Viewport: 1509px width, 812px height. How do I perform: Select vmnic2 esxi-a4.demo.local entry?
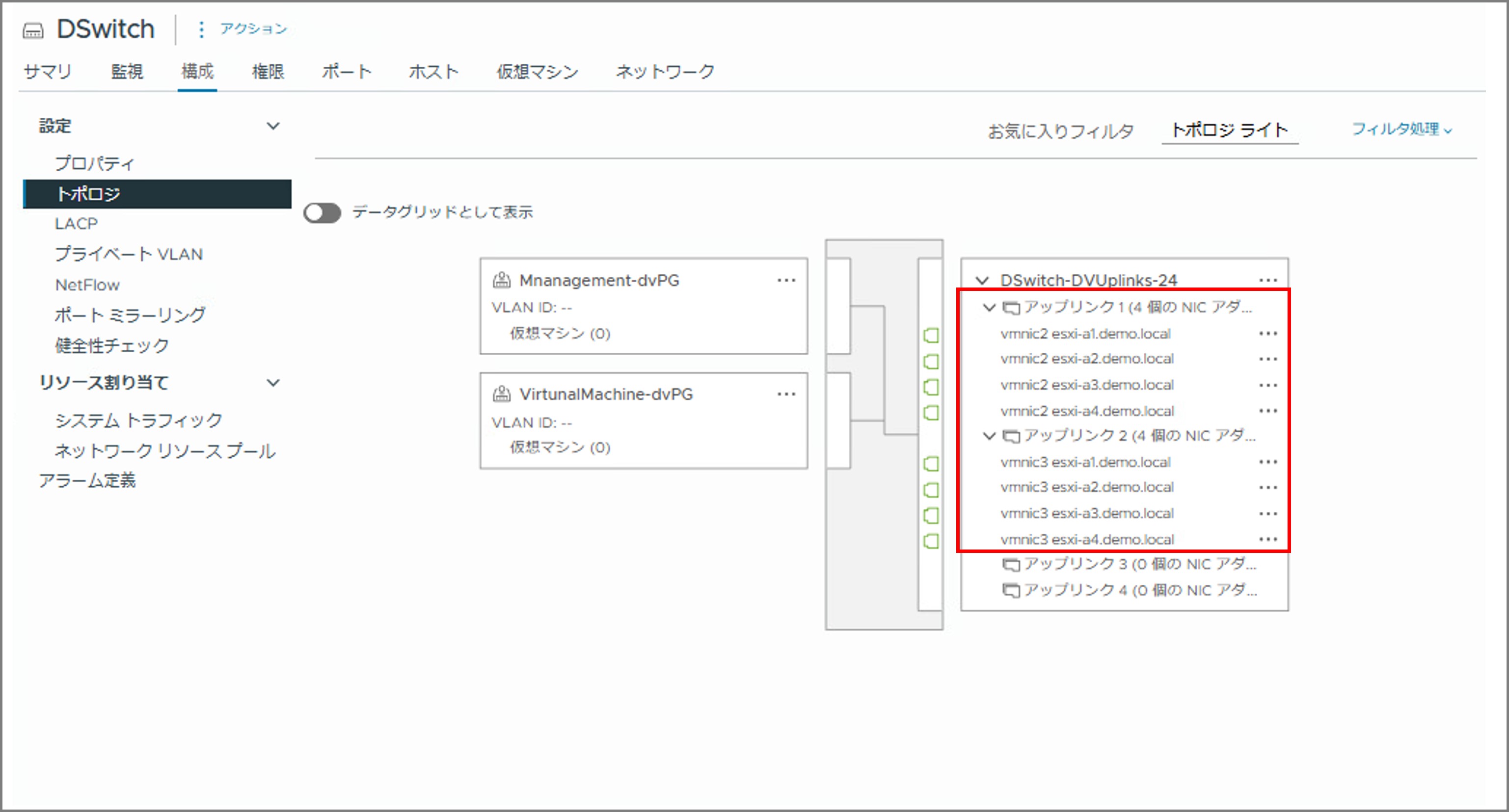(1087, 411)
